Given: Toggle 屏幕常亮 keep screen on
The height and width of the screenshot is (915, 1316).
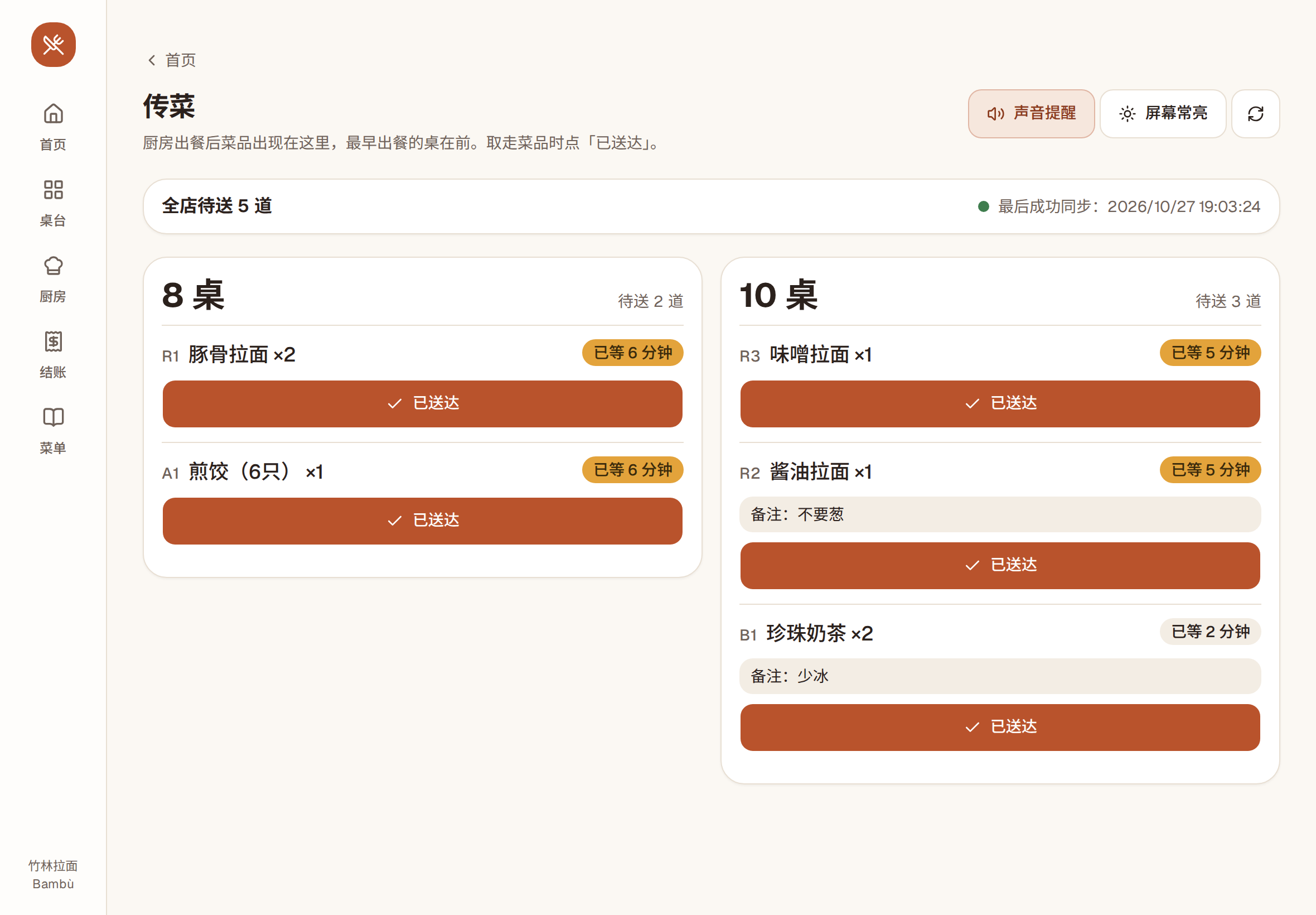Looking at the screenshot, I should pyautogui.click(x=1163, y=113).
